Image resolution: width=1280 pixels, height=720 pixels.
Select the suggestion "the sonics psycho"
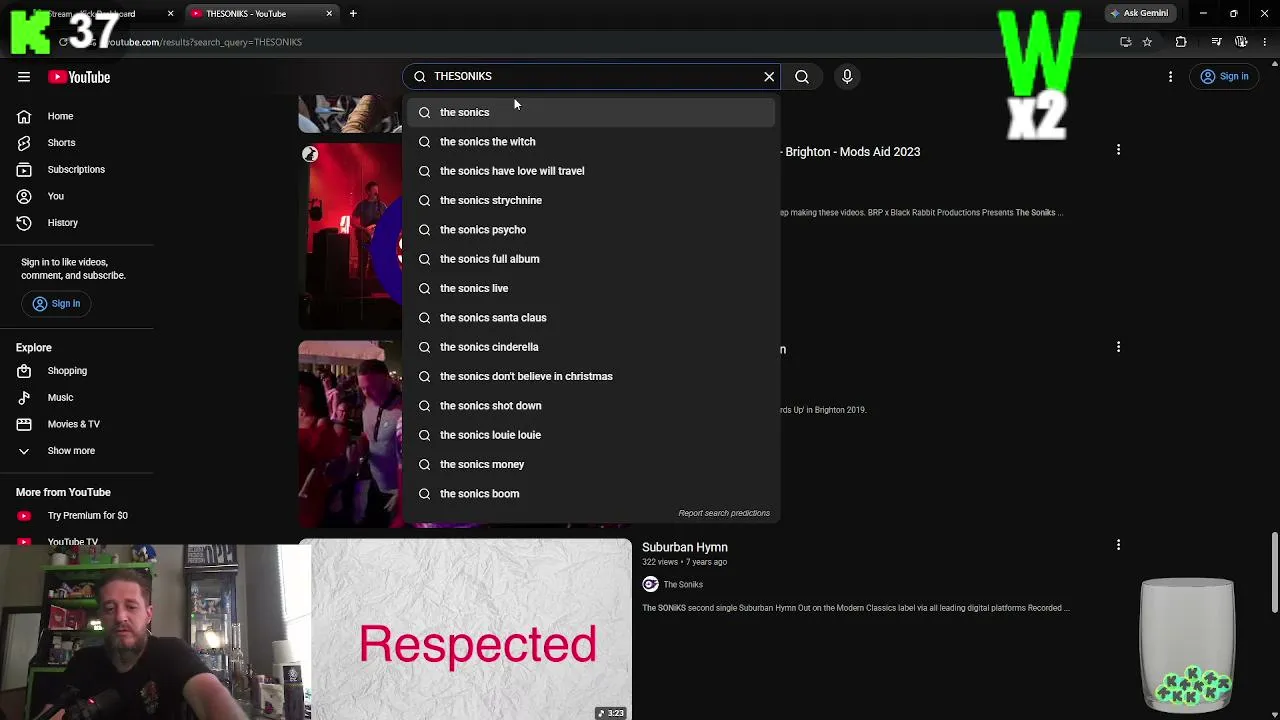tap(590, 230)
